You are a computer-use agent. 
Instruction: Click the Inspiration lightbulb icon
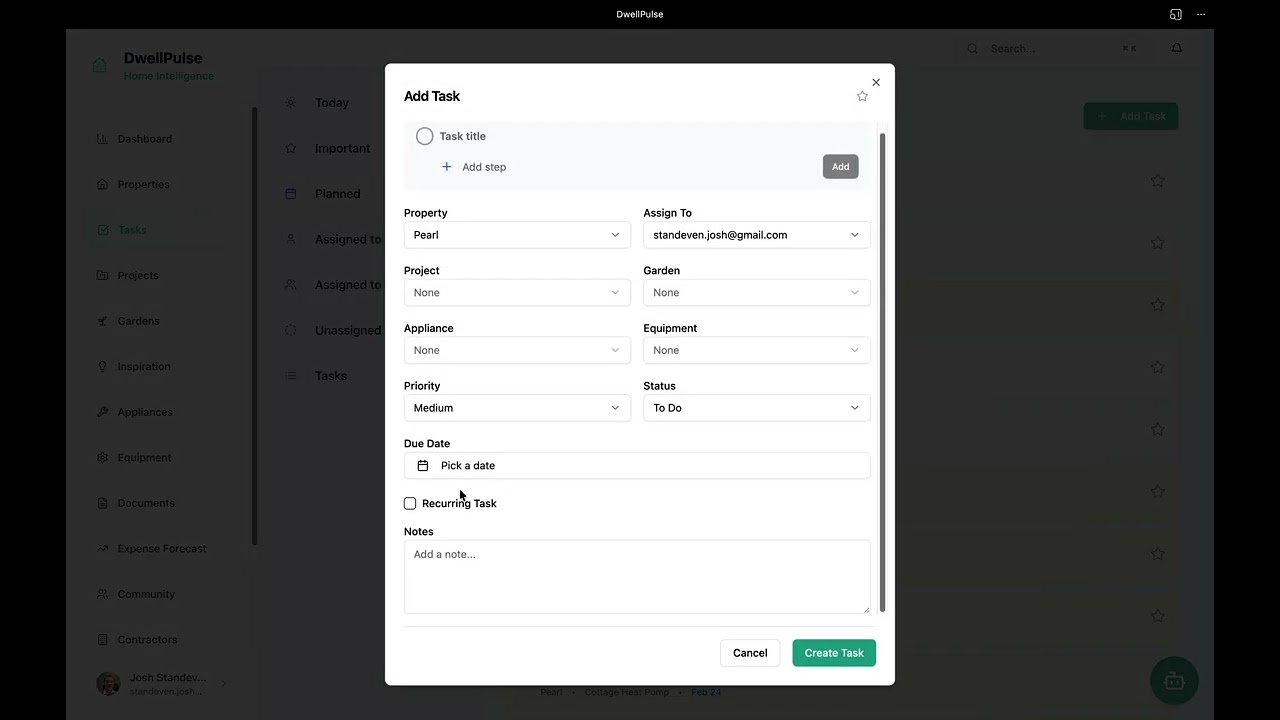pyautogui.click(x=102, y=366)
